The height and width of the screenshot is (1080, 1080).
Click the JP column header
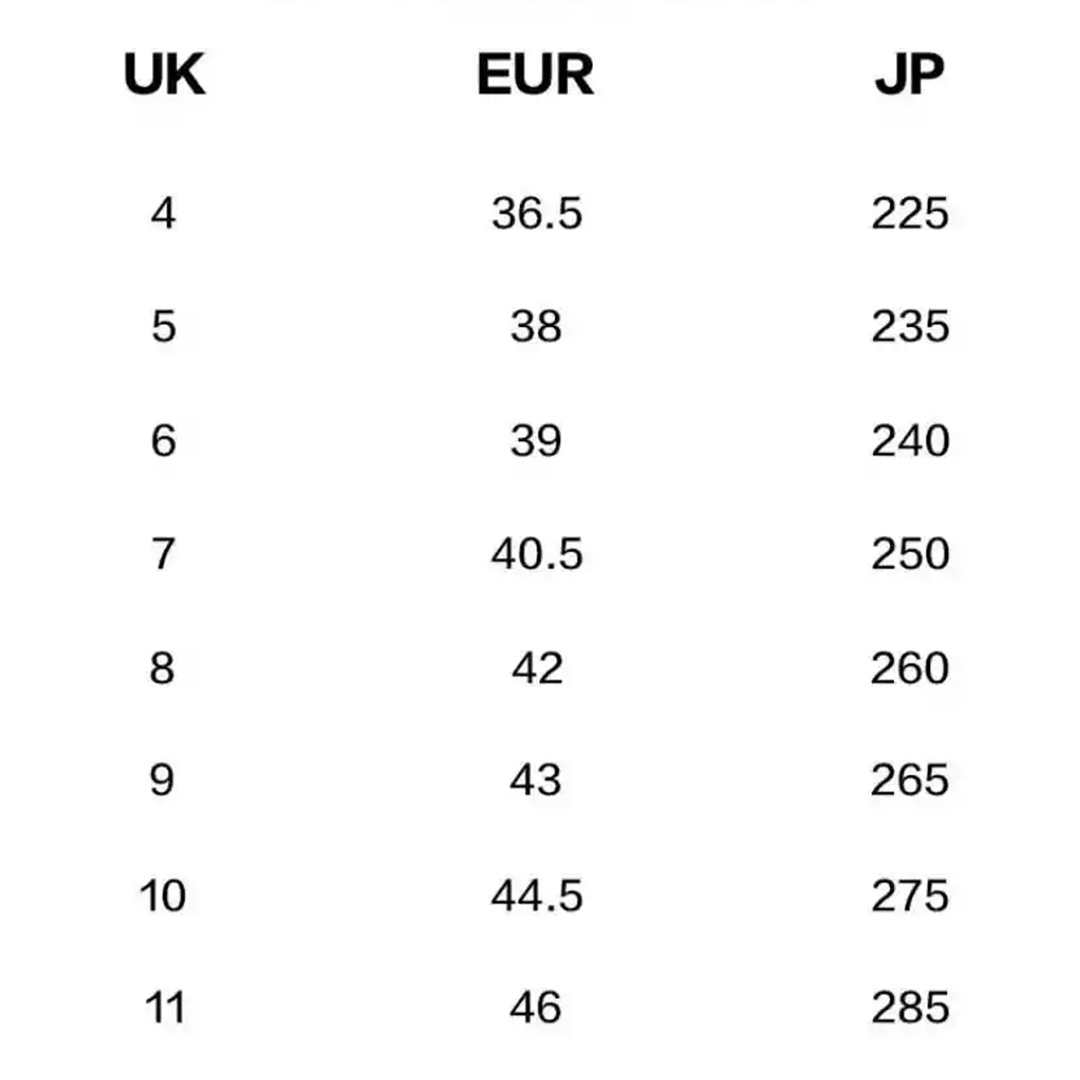coord(909,75)
